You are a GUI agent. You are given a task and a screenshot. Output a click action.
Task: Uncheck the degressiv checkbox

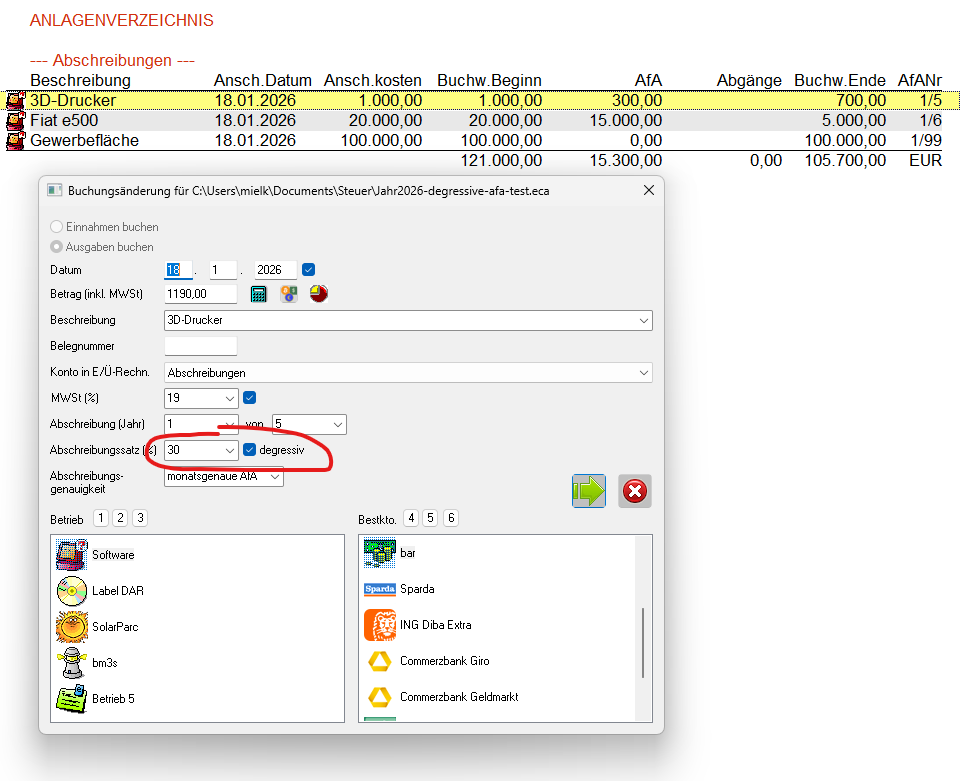click(250, 450)
